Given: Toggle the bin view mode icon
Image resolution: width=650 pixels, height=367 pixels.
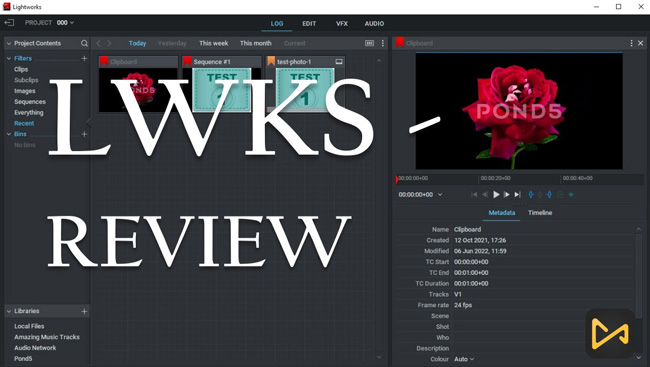Looking at the screenshot, I should coord(369,43).
